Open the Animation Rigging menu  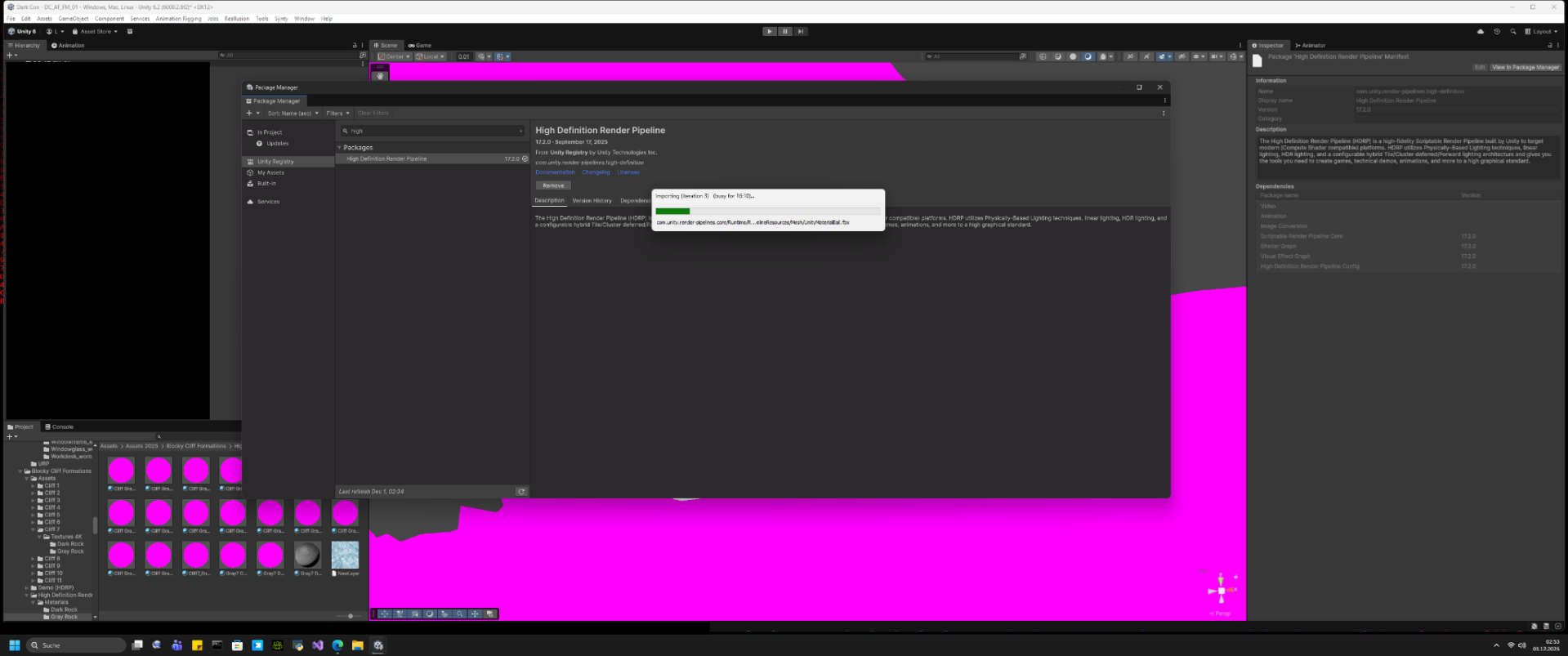[178, 18]
